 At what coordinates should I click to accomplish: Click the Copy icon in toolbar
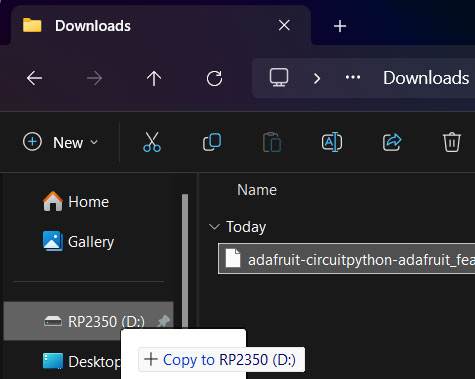pyautogui.click(x=212, y=142)
